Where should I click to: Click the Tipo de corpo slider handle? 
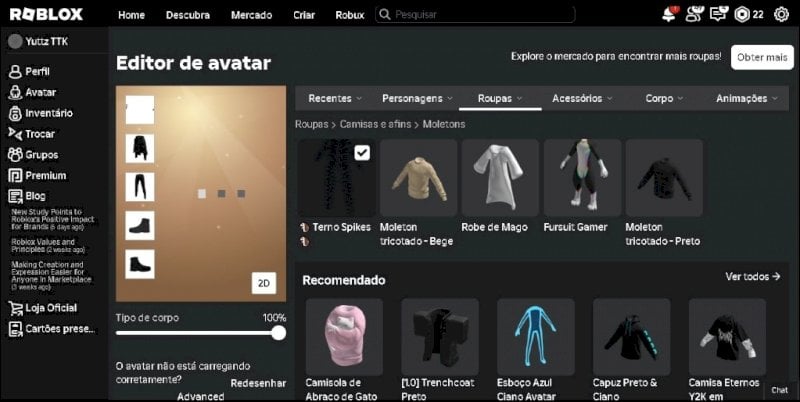pos(279,333)
